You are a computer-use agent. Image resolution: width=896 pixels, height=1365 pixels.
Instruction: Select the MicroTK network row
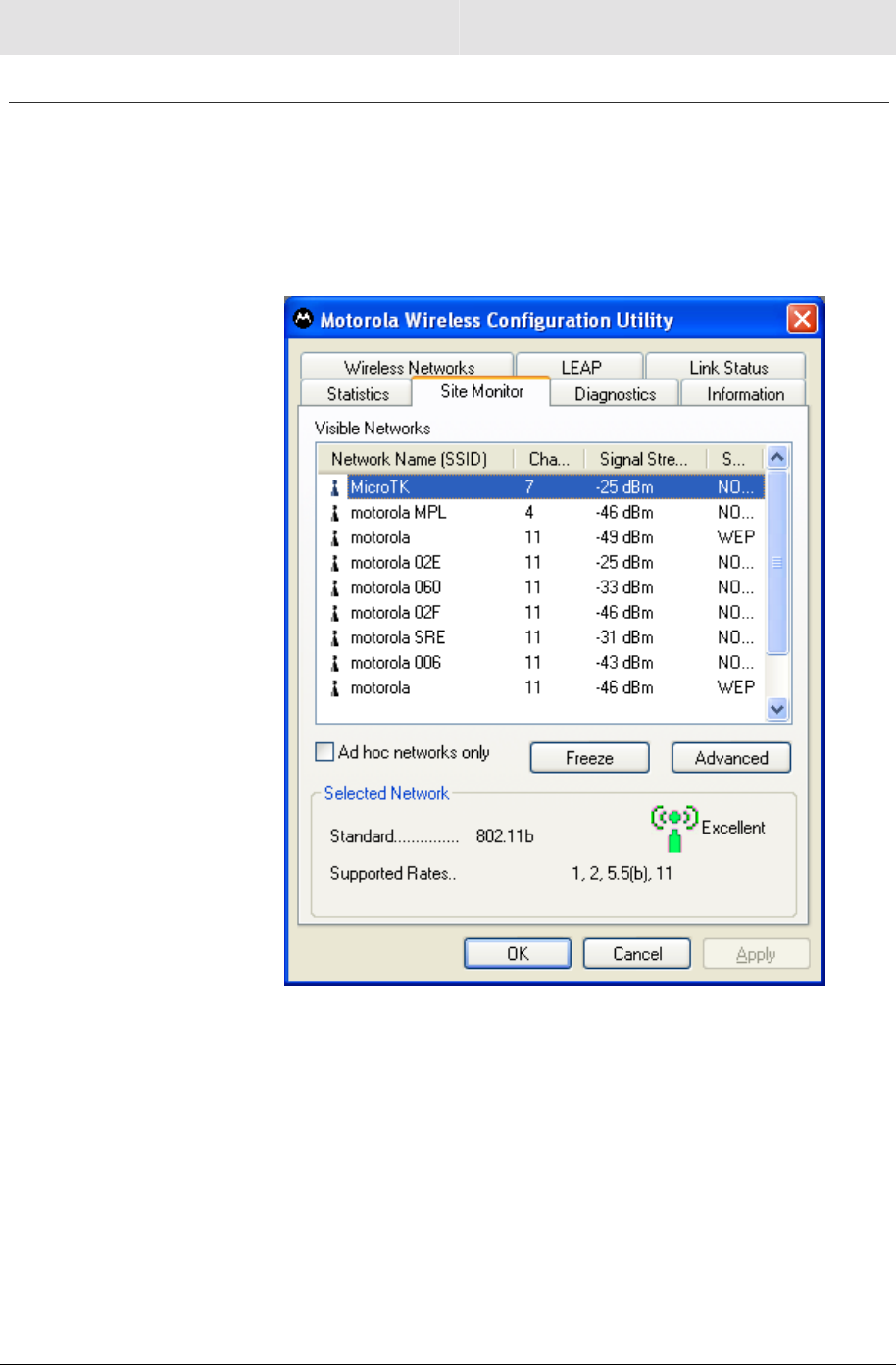click(540, 487)
